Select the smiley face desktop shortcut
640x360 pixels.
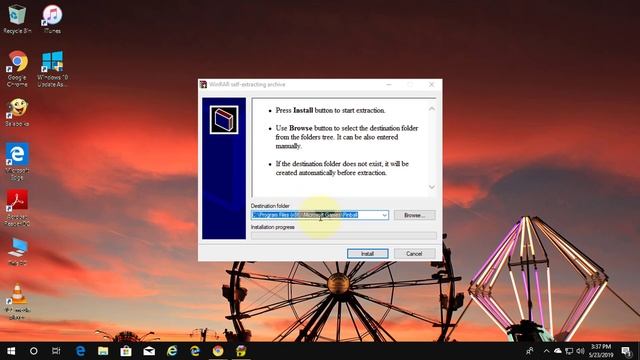pyautogui.click(x=17, y=112)
